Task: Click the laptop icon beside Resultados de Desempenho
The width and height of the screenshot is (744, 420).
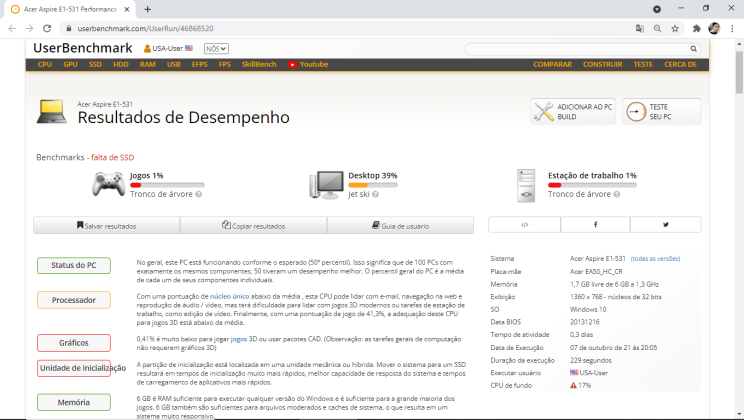Action: 52,112
